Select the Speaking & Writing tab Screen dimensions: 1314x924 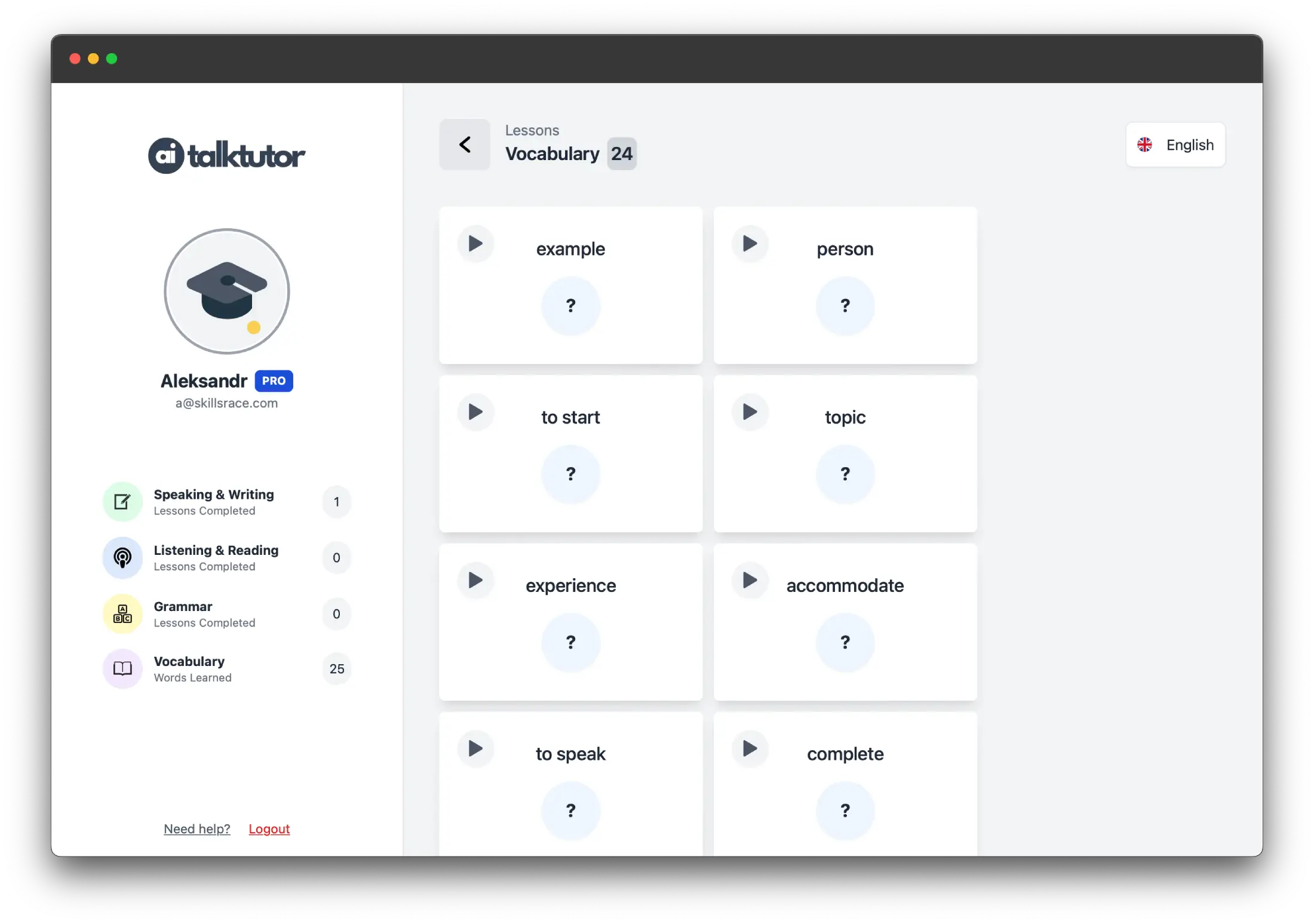(x=213, y=501)
